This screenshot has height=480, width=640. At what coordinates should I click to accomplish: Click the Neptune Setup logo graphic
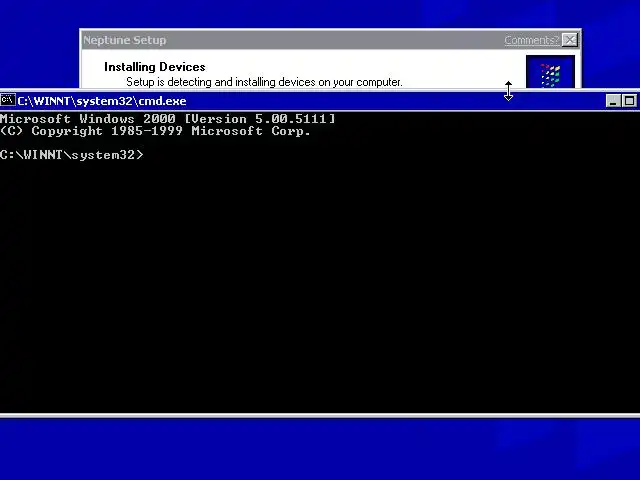(550, 72)
